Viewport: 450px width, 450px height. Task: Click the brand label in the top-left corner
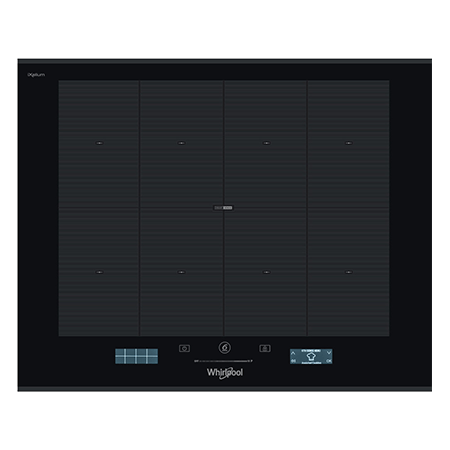[36, 75]
